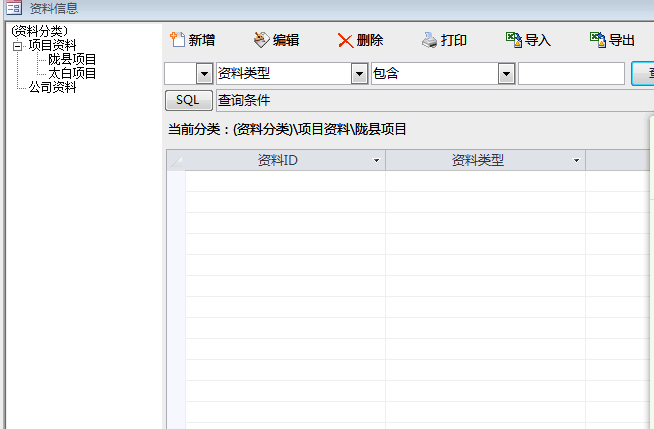Select the (资料分类) root tree node
The height and width of the screenshot is (429, 654).
[x=39, y=31]
